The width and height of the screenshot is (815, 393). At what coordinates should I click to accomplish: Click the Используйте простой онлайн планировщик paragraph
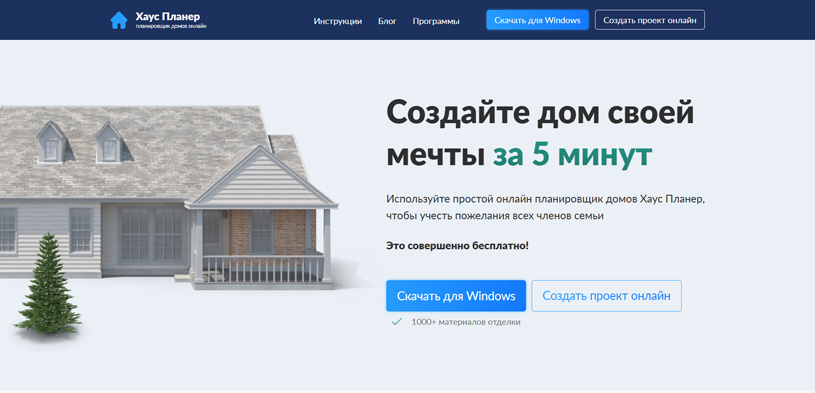point(546,207)
